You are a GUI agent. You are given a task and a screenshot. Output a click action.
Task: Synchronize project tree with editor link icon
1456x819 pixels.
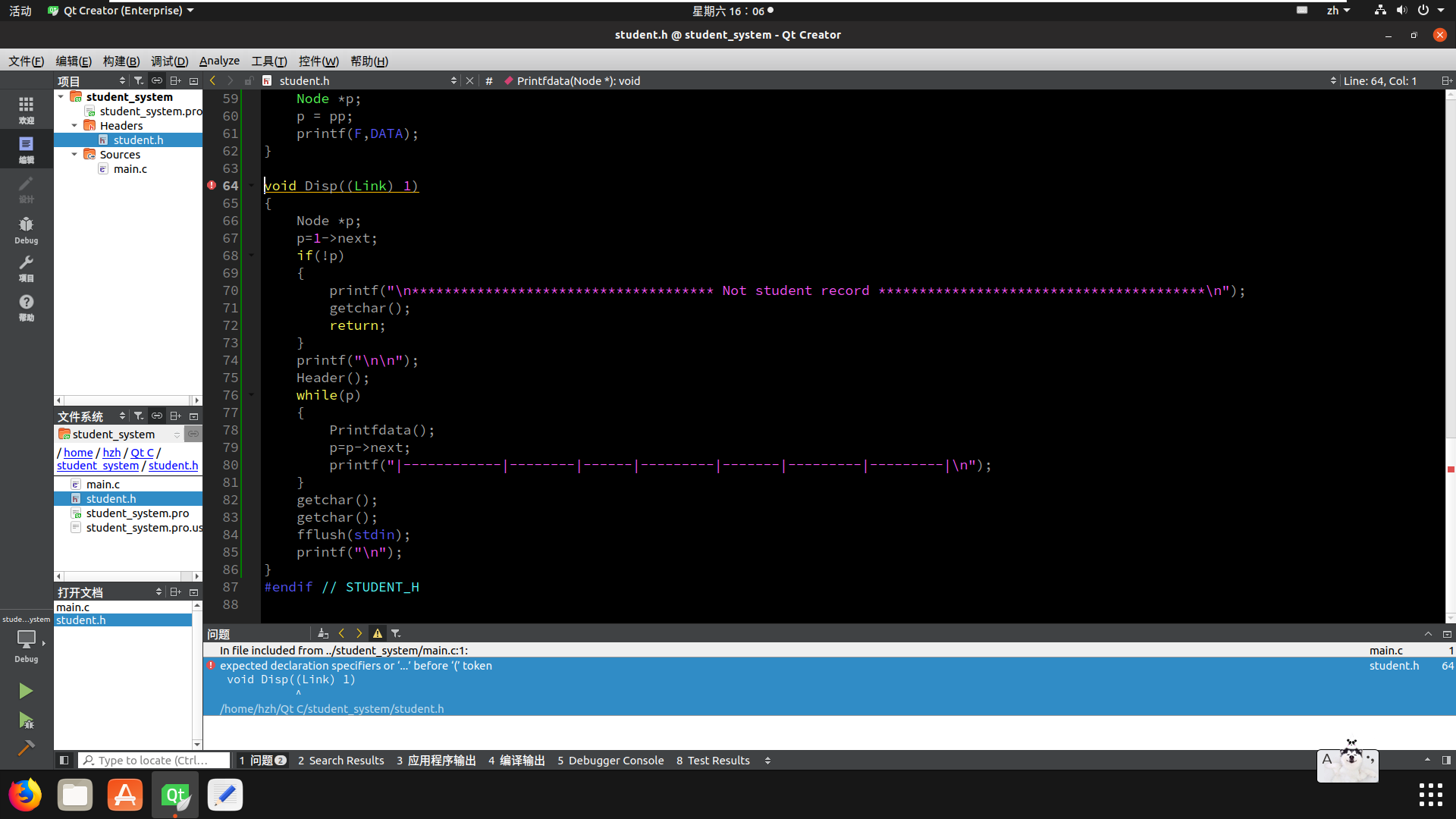point(157,80)
